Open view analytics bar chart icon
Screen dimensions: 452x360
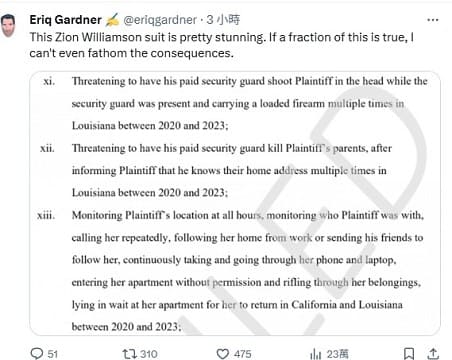315,354
